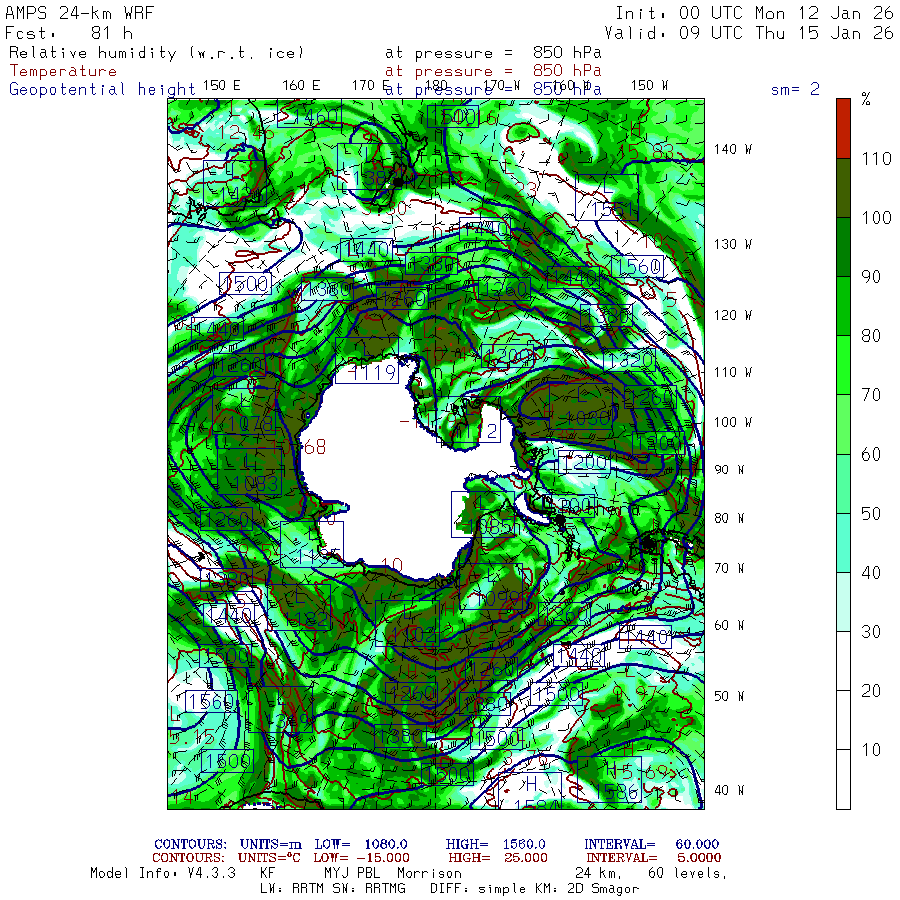Screen dimensions: 900x900
Task: Click the red color bar segment above 110
Action: tap(843, 128)
